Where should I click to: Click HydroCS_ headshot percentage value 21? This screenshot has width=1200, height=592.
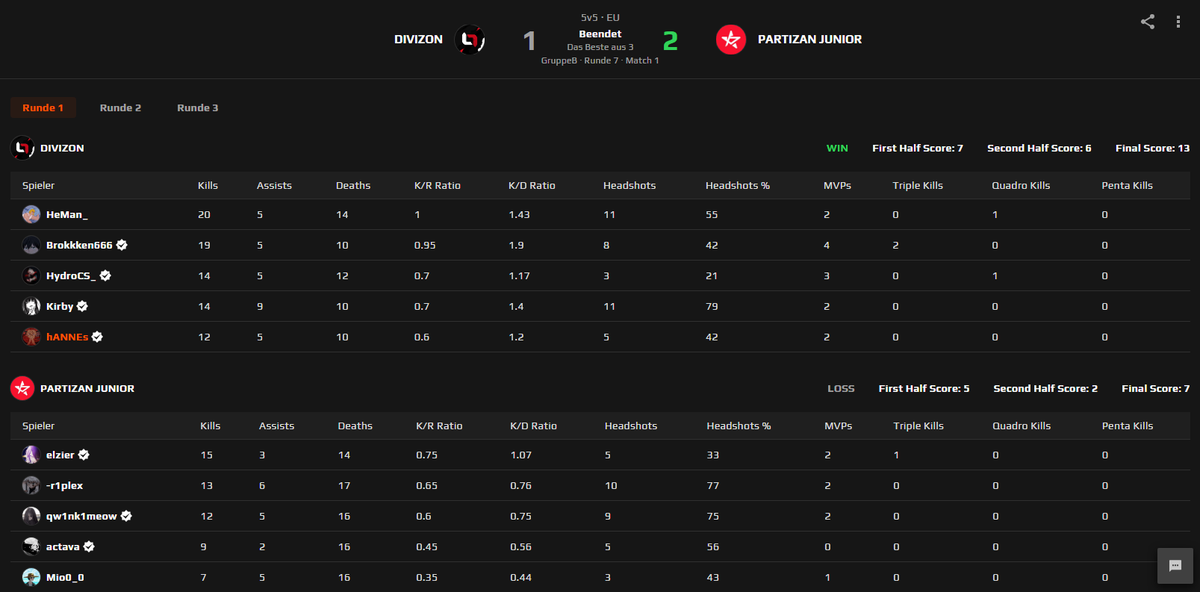coord(712,276)
